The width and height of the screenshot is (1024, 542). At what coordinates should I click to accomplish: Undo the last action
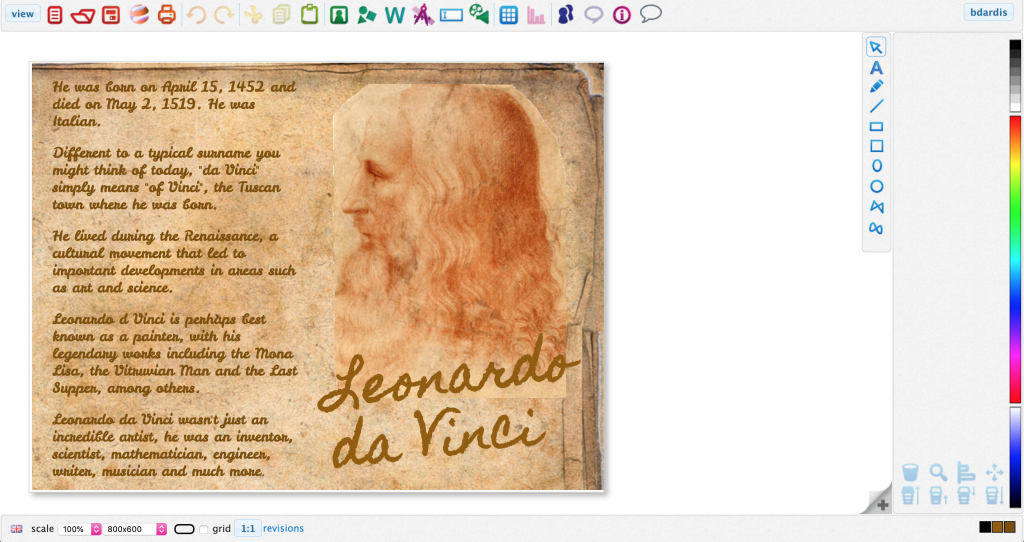click(x=195, y=14)
